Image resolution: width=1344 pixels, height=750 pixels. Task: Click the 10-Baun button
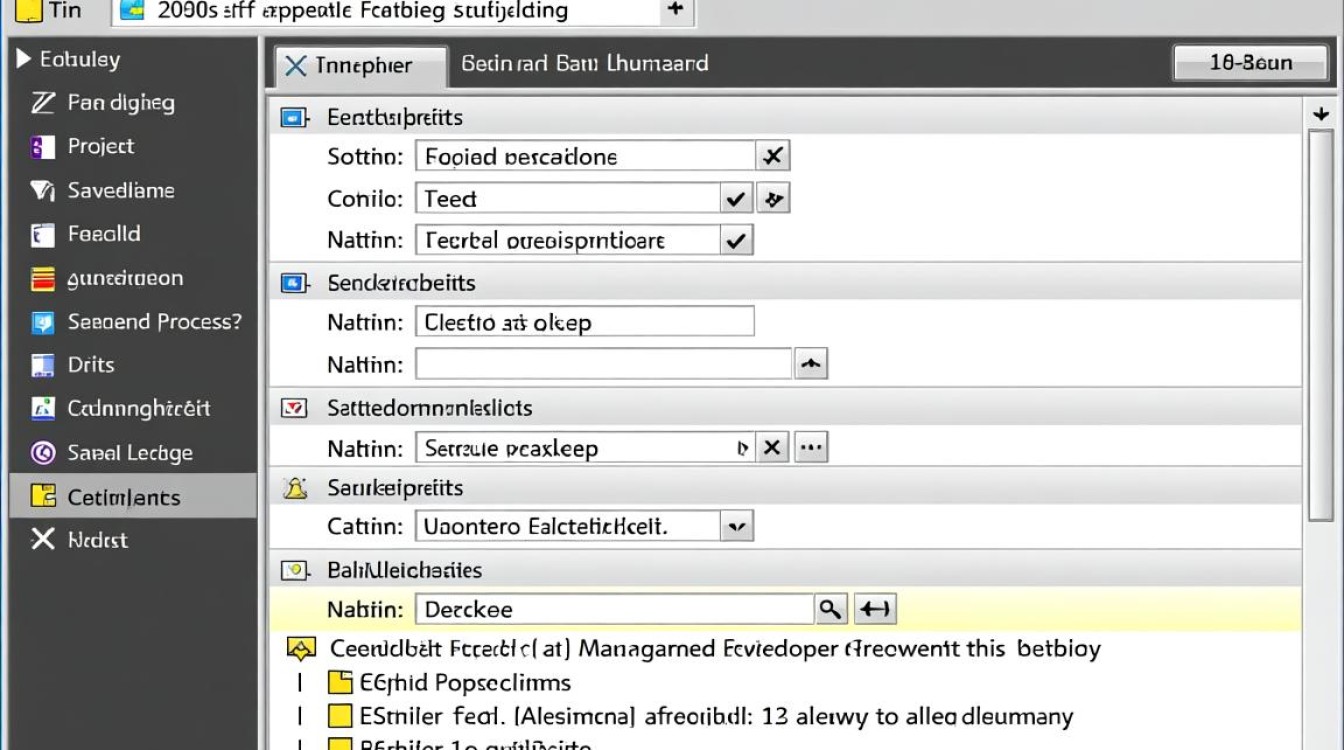[x=1250, y=63]
